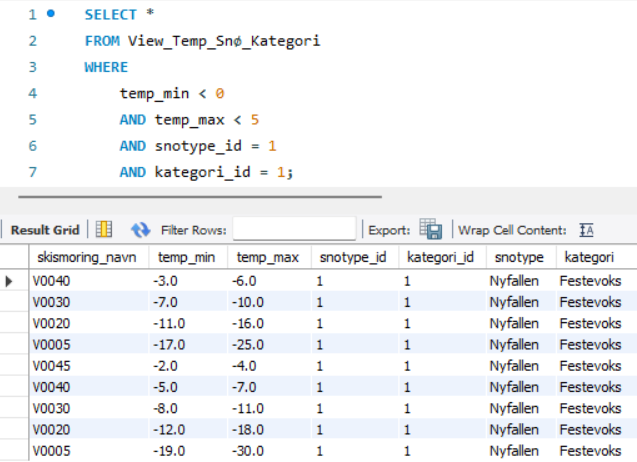Select temp_max cell -18.0
Screen dimensions: 637x462
pyautogui.click(x=269, y=430)
